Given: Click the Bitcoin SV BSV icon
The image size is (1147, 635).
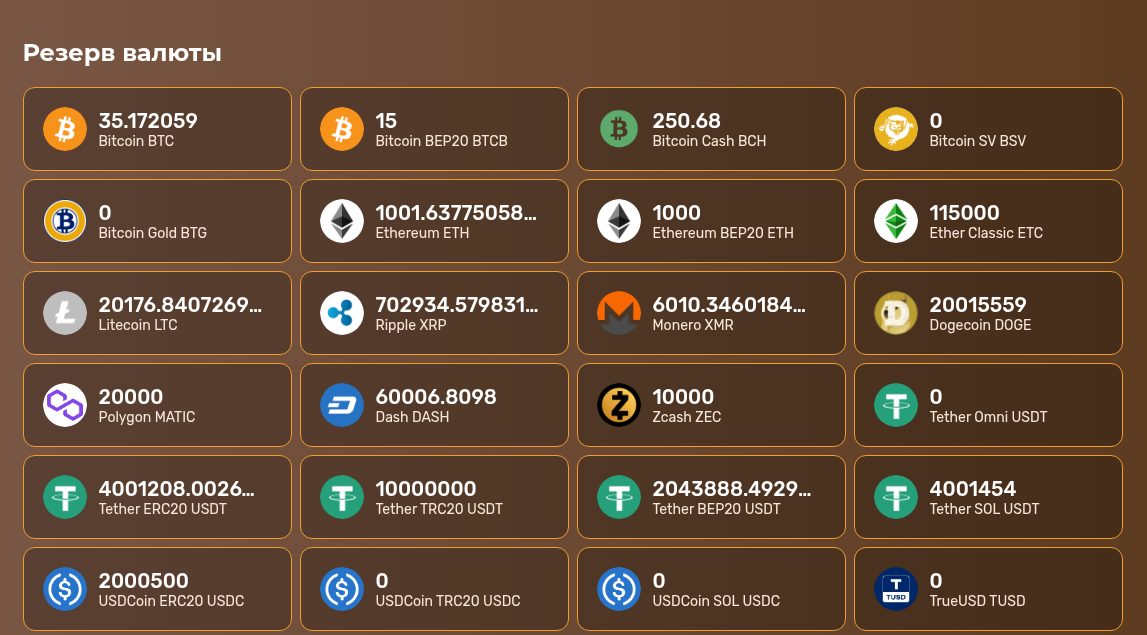Looking at the screenshot, I should click(x=896, y=129).
